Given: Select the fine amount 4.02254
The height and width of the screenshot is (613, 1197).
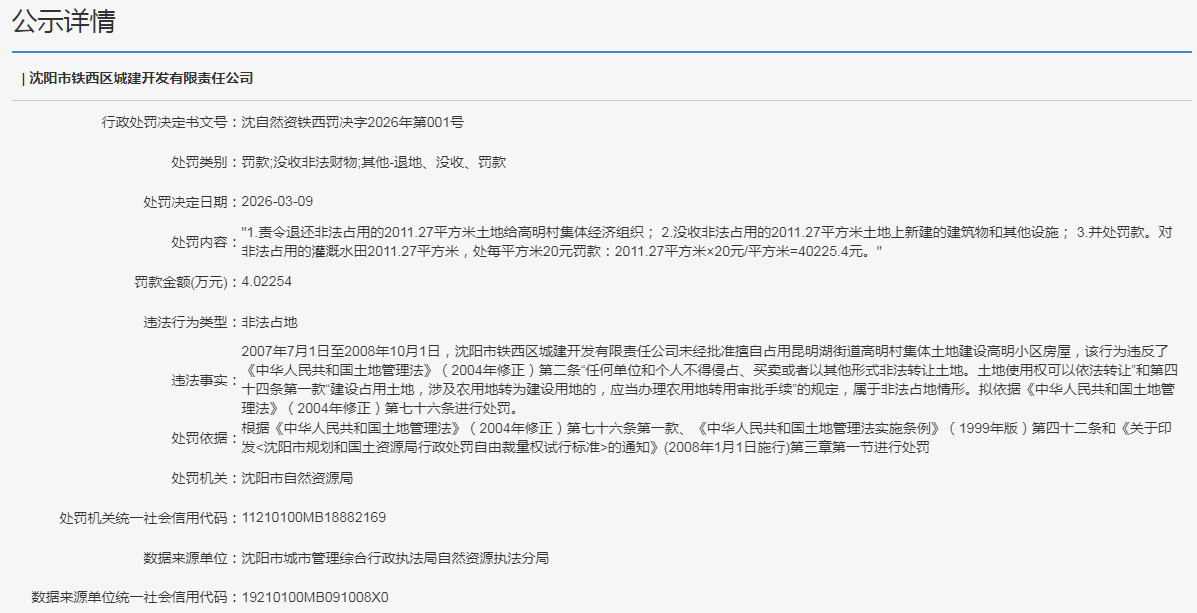Looking at the screenshot, I should (x=266, y=282).
